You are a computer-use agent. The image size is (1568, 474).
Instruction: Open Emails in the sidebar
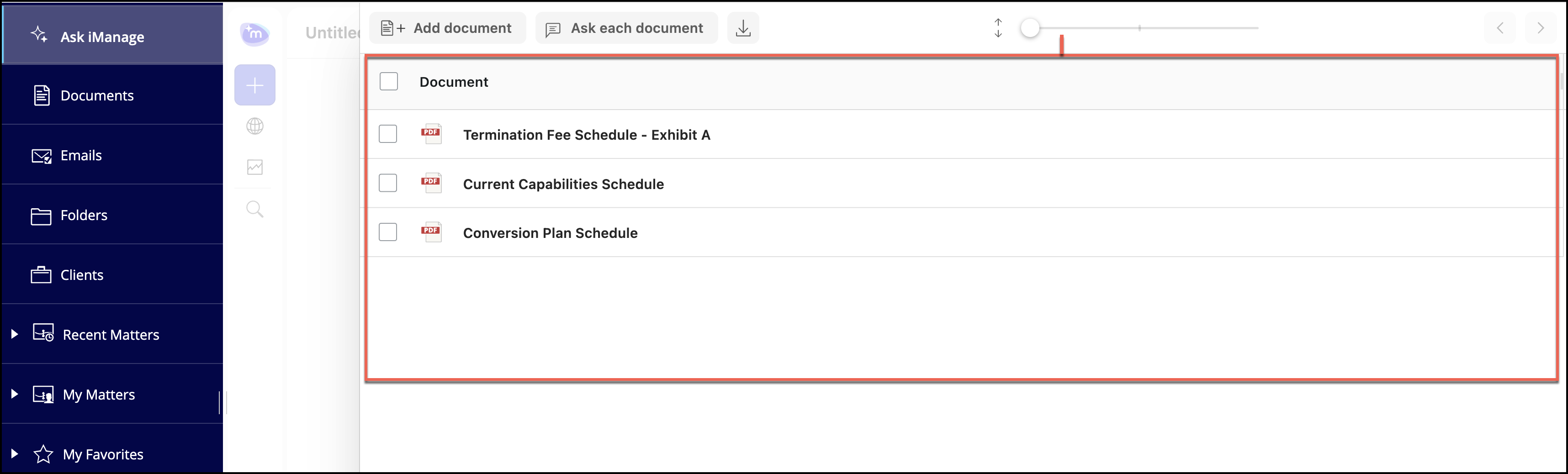click(81, 155)
